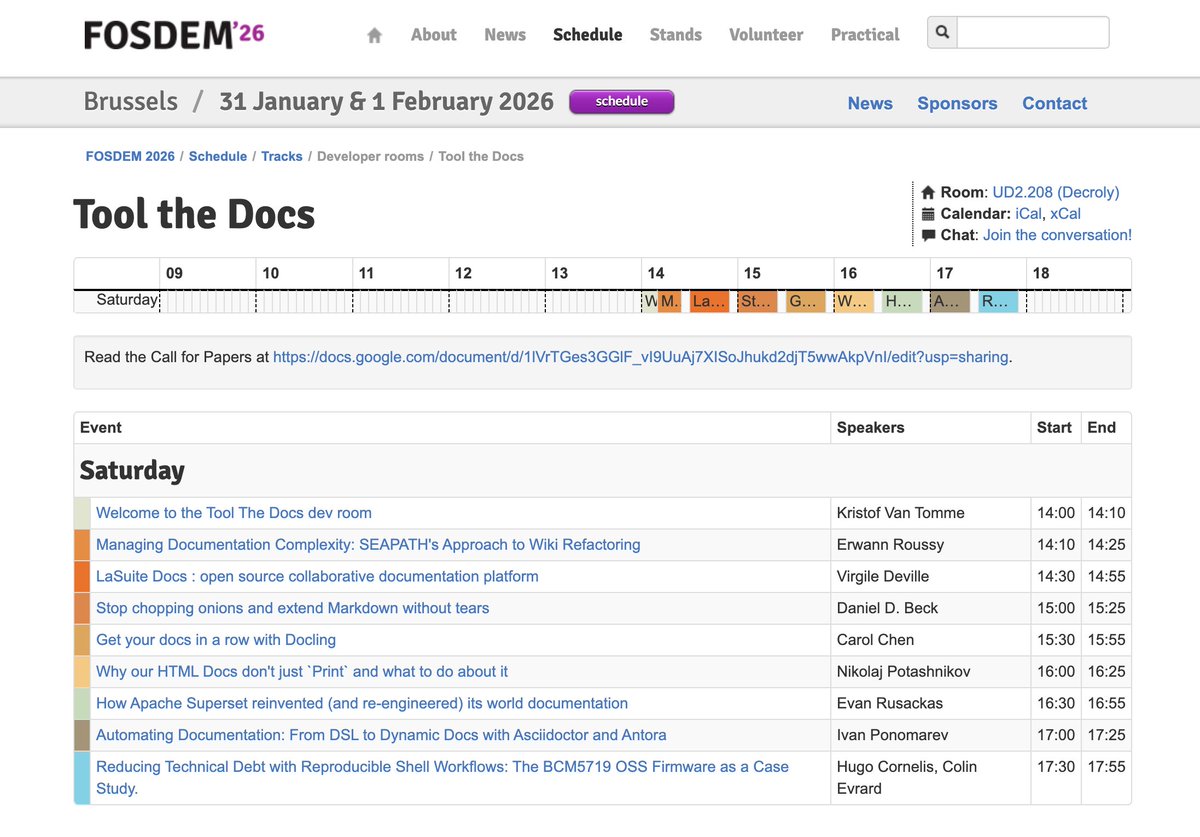Open the Schedule menu item
The width and height of the screenshot is (1200, 837).
coord(588,34)
